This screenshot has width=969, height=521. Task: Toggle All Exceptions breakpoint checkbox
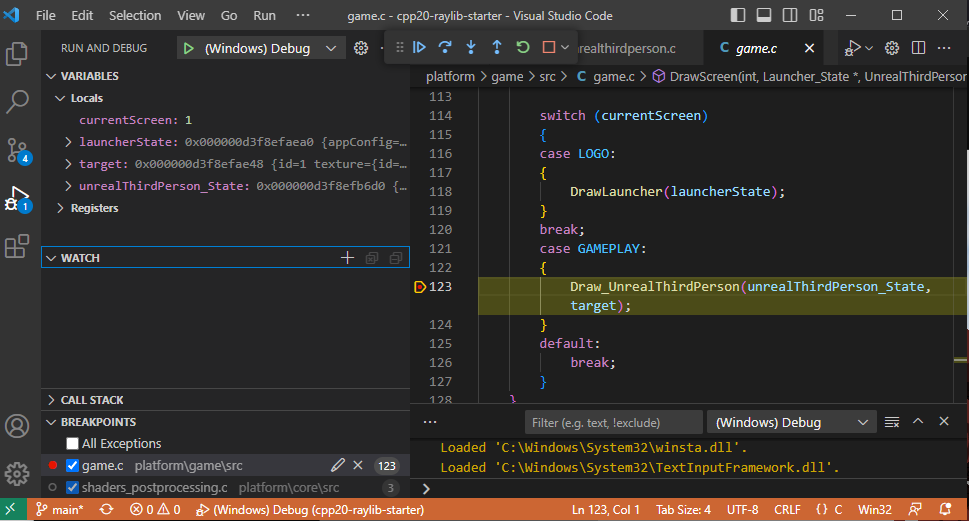tap(72, 443)
